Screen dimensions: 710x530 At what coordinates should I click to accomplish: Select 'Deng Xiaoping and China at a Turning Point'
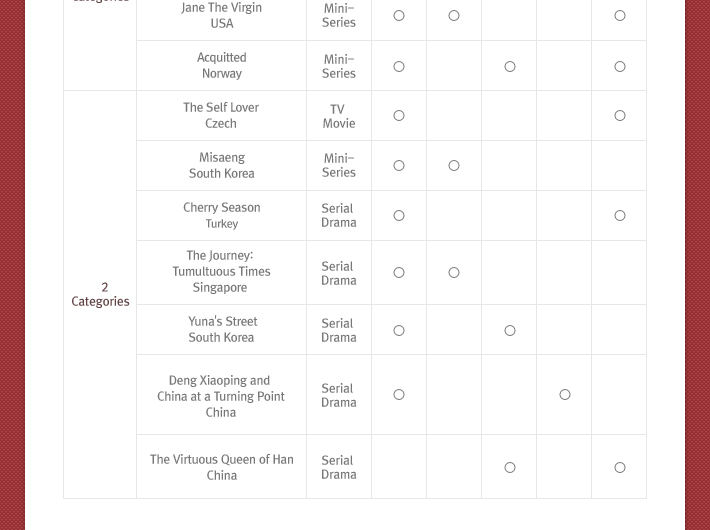click(x=221, y=388)
